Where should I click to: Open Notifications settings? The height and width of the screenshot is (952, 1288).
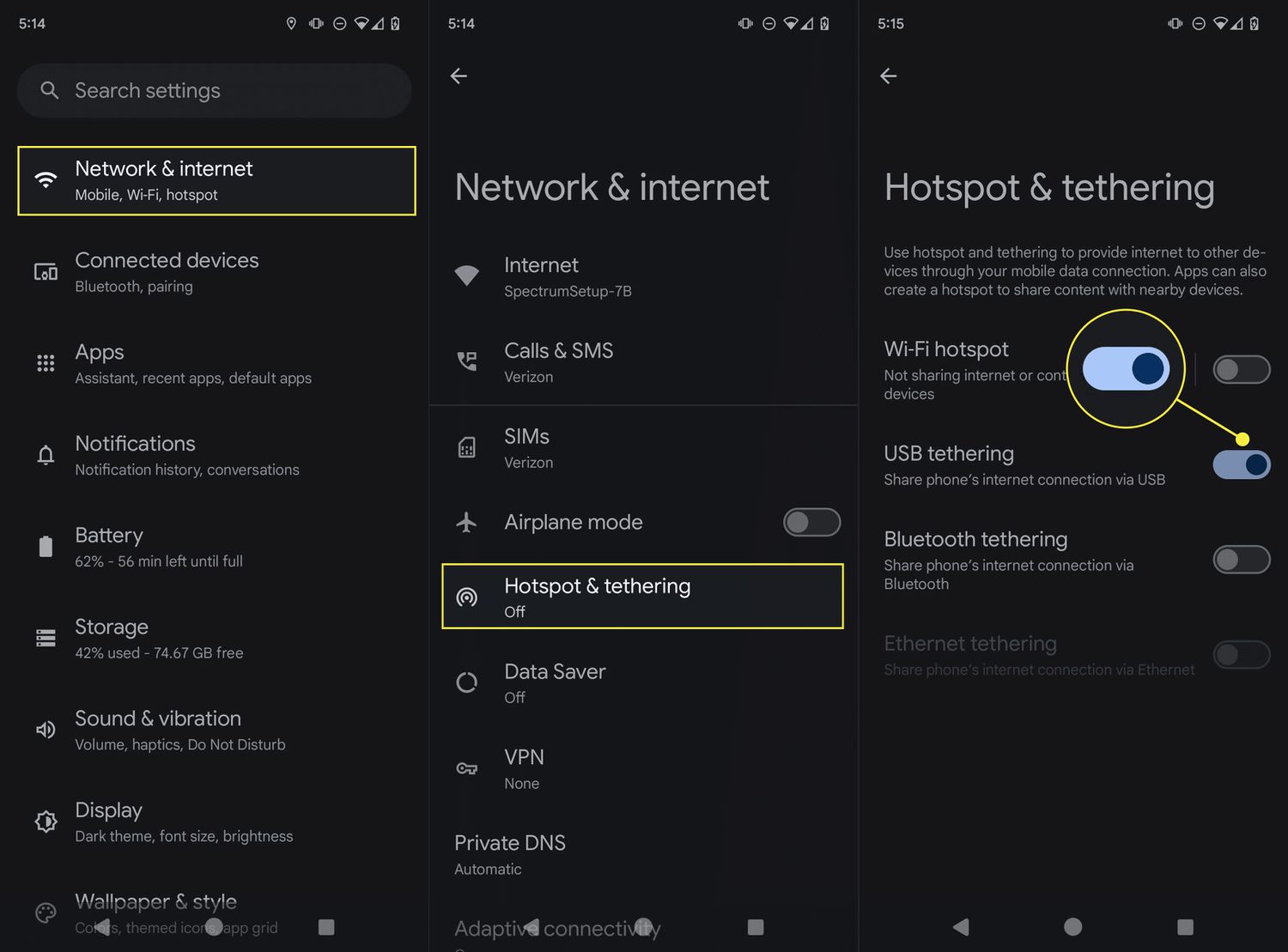click(x=215, y=455)
